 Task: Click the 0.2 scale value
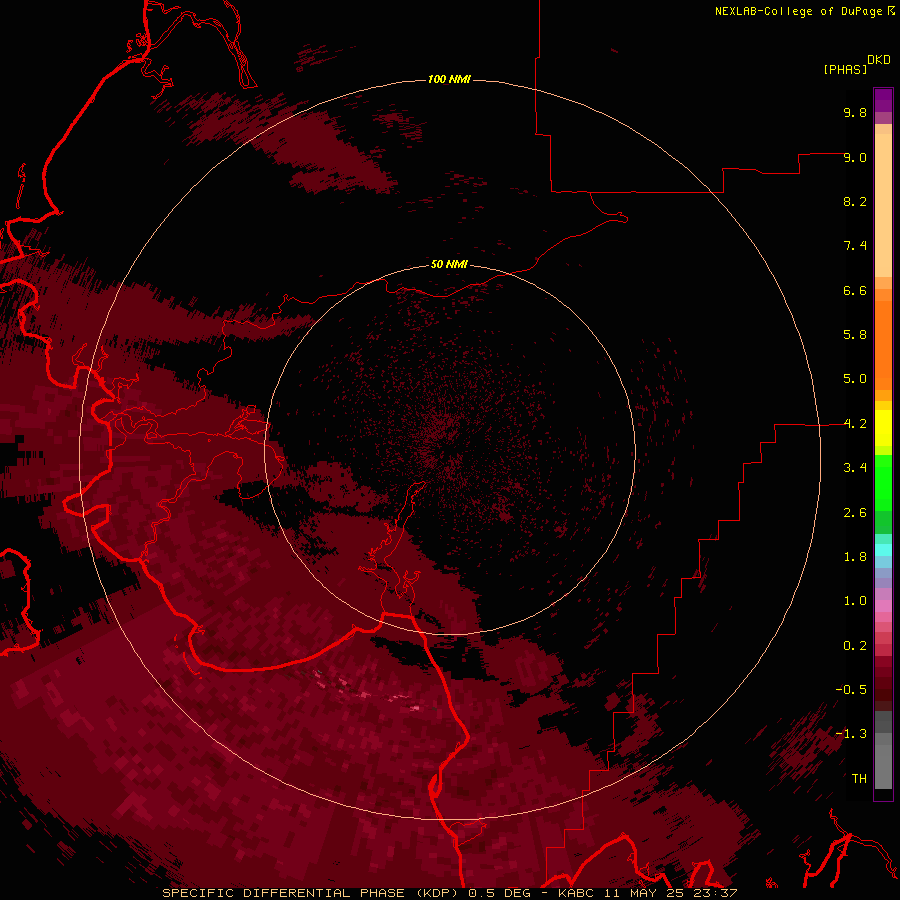(x=855, y=646)
